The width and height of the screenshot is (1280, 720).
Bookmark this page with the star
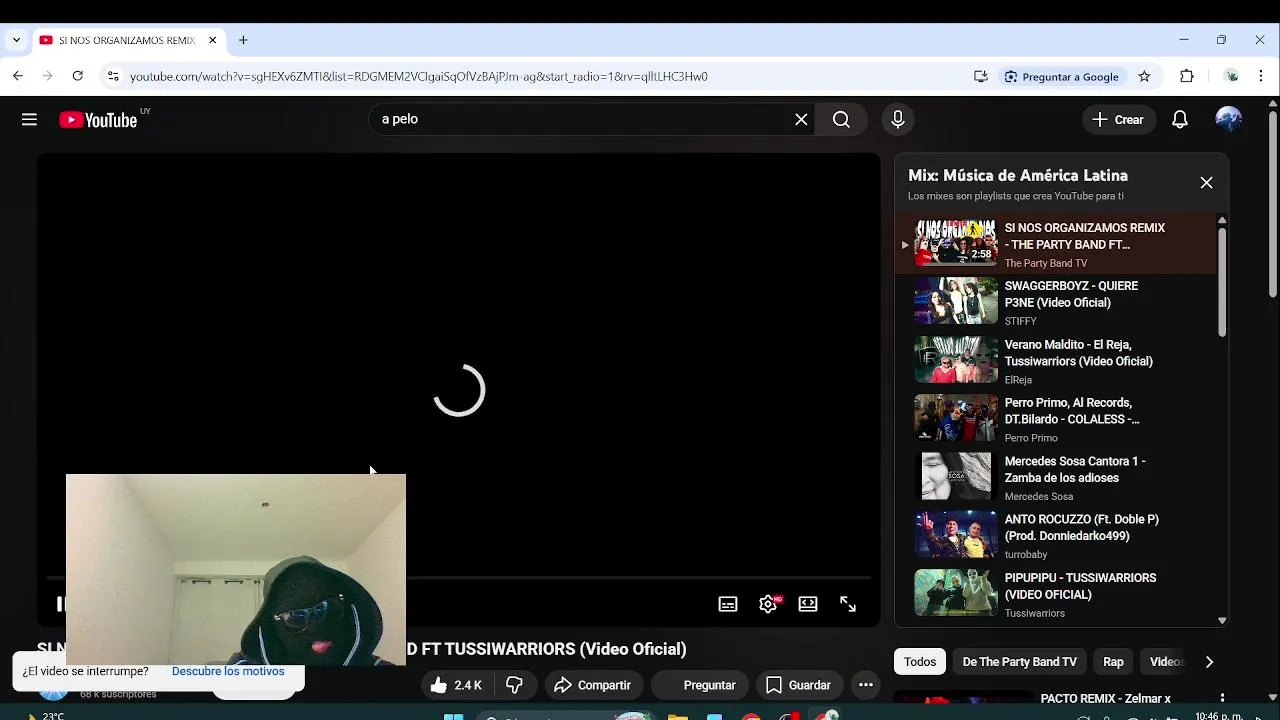(x=1144, y=76)
